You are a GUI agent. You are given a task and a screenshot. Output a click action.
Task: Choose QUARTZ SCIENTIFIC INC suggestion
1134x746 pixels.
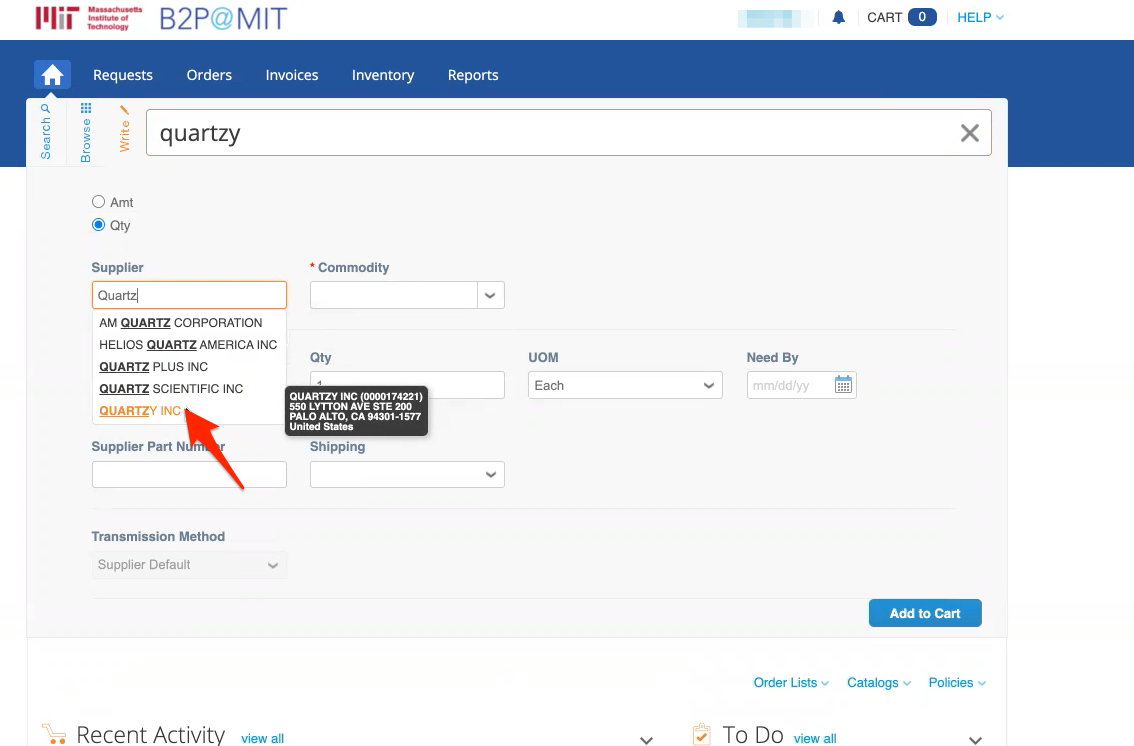(x=171, y=389)
